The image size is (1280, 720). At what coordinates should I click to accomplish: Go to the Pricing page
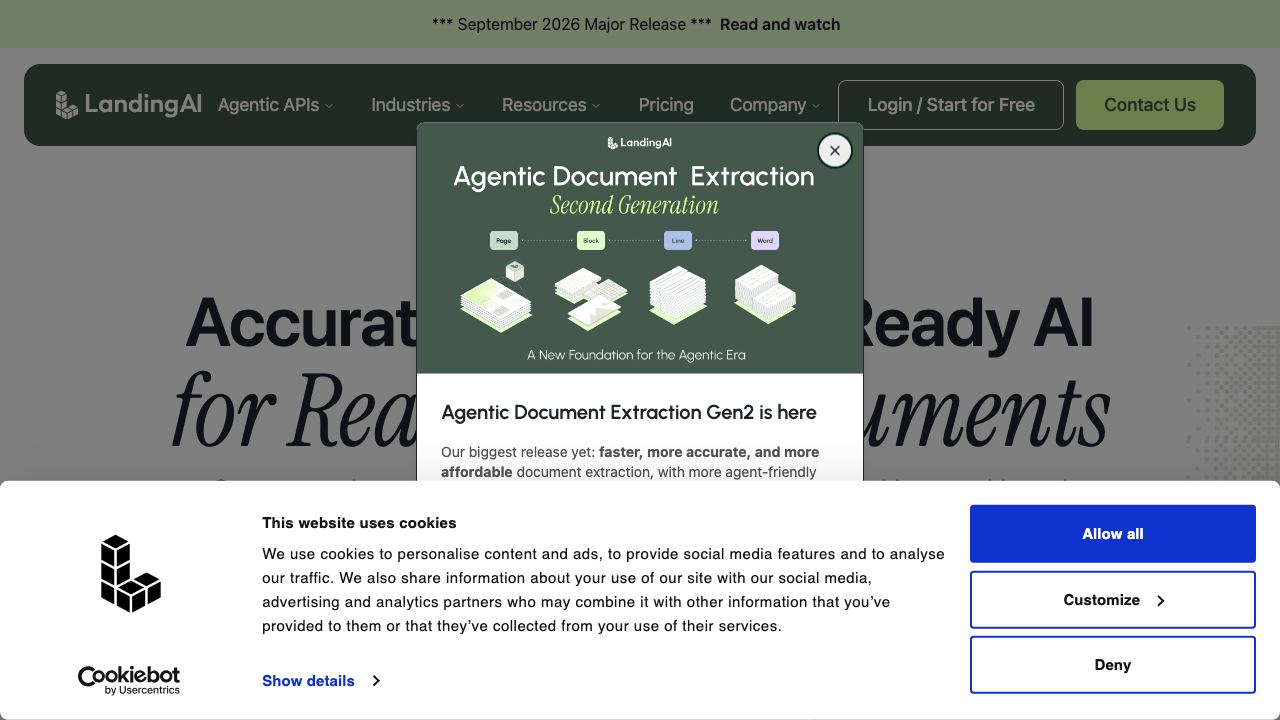(666, 105)
